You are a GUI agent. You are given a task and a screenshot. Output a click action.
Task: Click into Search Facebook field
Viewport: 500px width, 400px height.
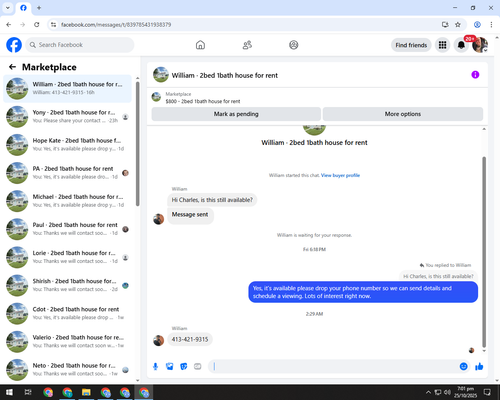(x=80, y=45)
